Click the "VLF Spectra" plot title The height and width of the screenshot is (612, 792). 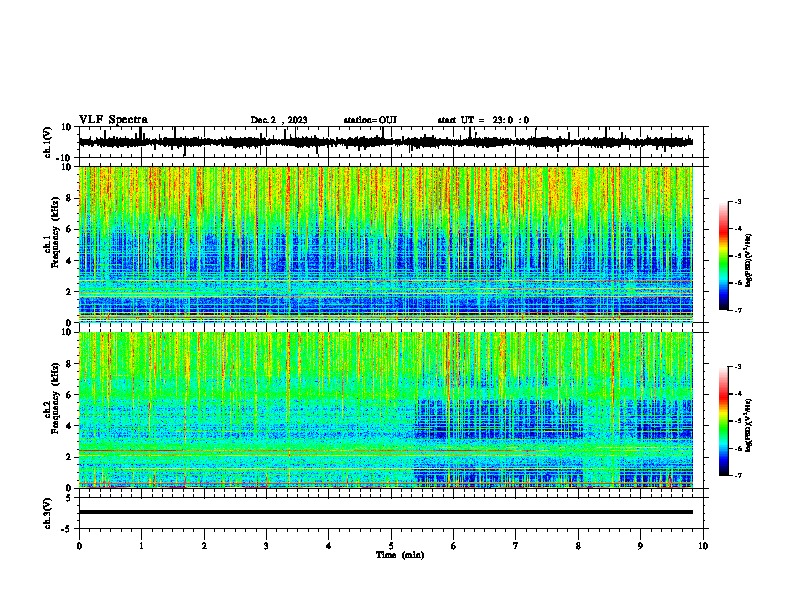pos(113,120)
